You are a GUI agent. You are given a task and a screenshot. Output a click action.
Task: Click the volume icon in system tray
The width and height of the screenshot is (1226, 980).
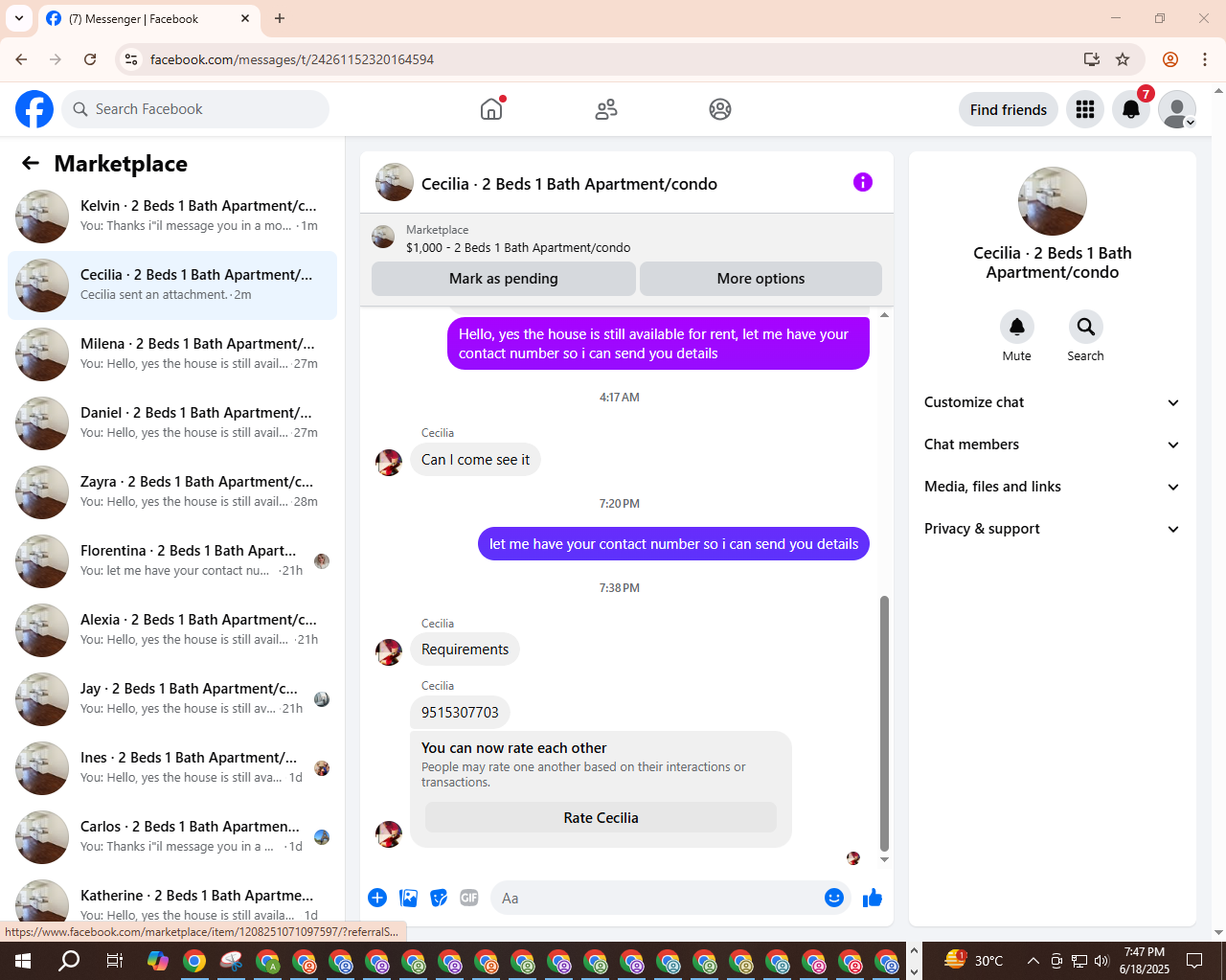tap(1101, 960)
